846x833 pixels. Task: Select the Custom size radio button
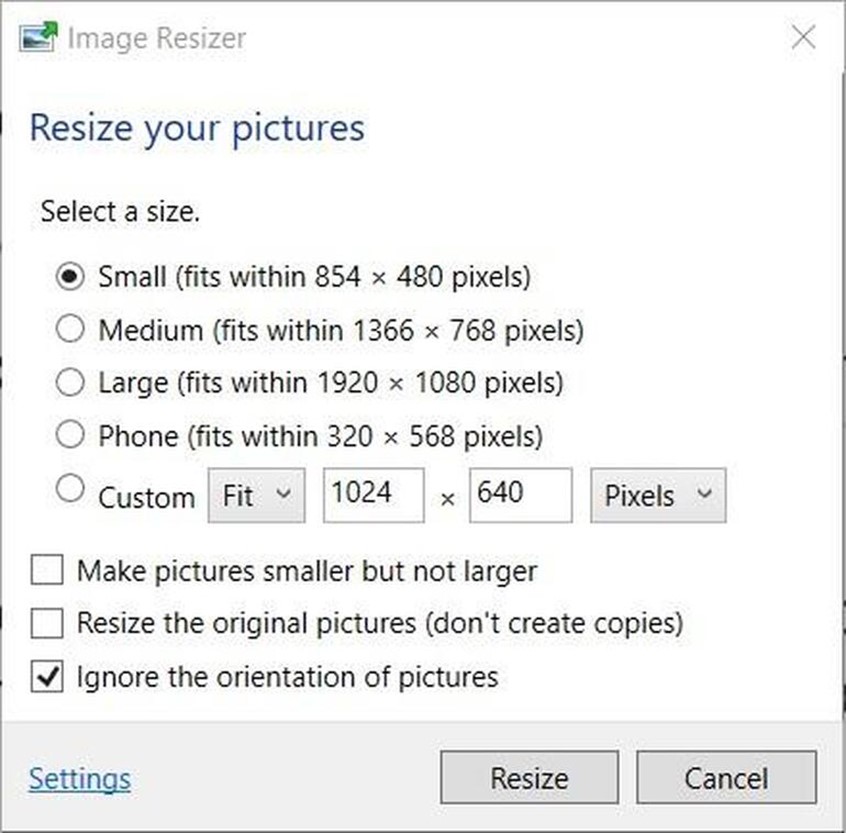[x=70, y=488]
